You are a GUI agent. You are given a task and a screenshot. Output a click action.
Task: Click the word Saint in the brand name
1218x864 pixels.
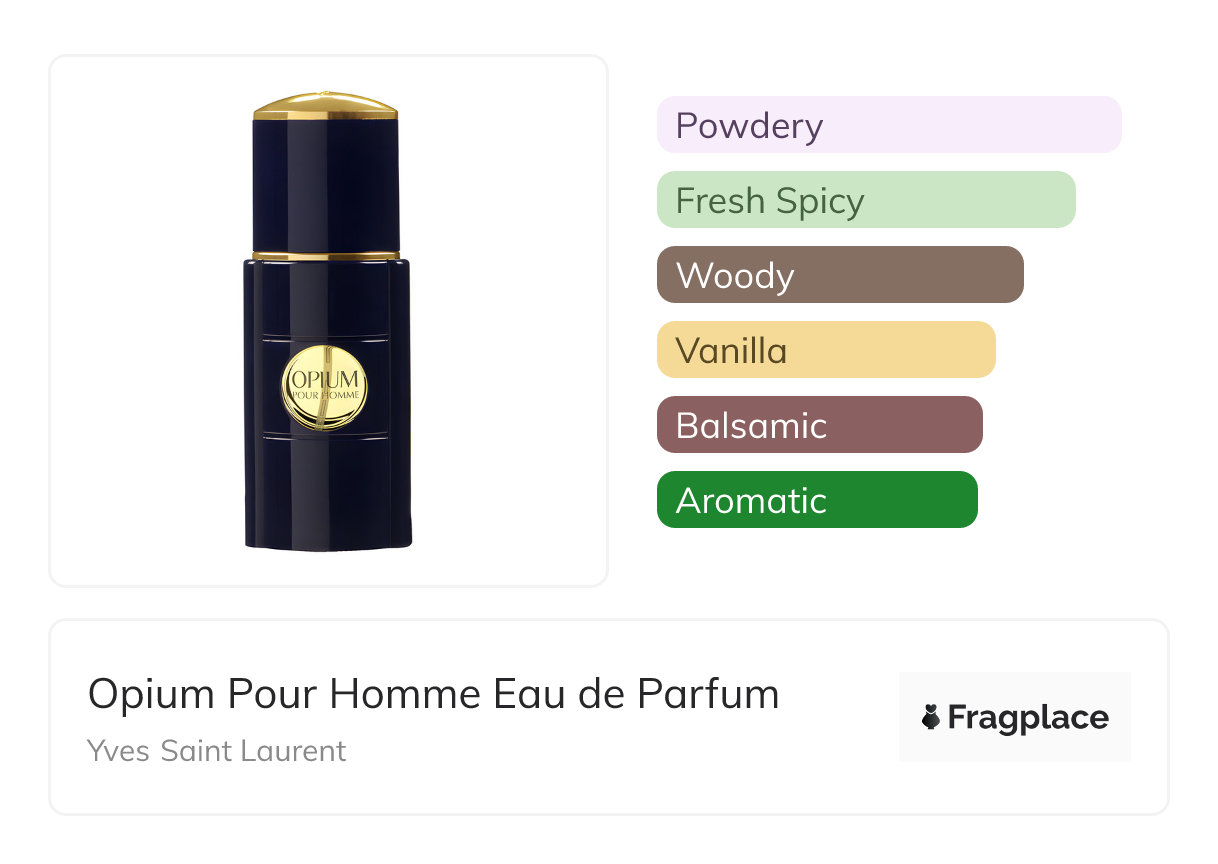coord(197,750)
